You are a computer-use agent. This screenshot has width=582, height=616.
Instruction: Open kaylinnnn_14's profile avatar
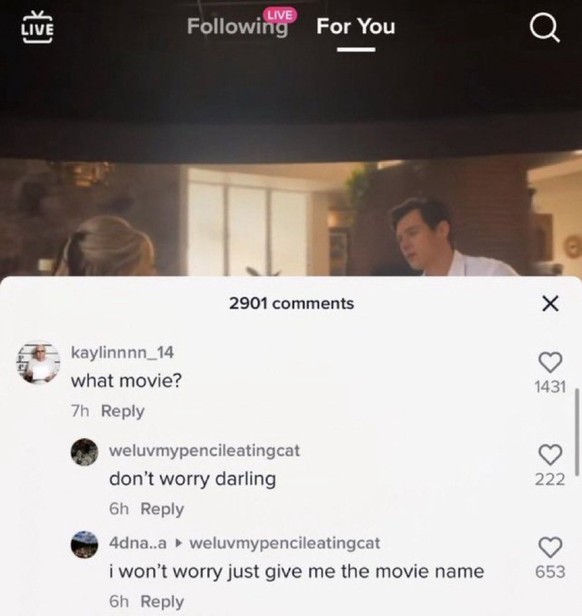pos(38,362)
